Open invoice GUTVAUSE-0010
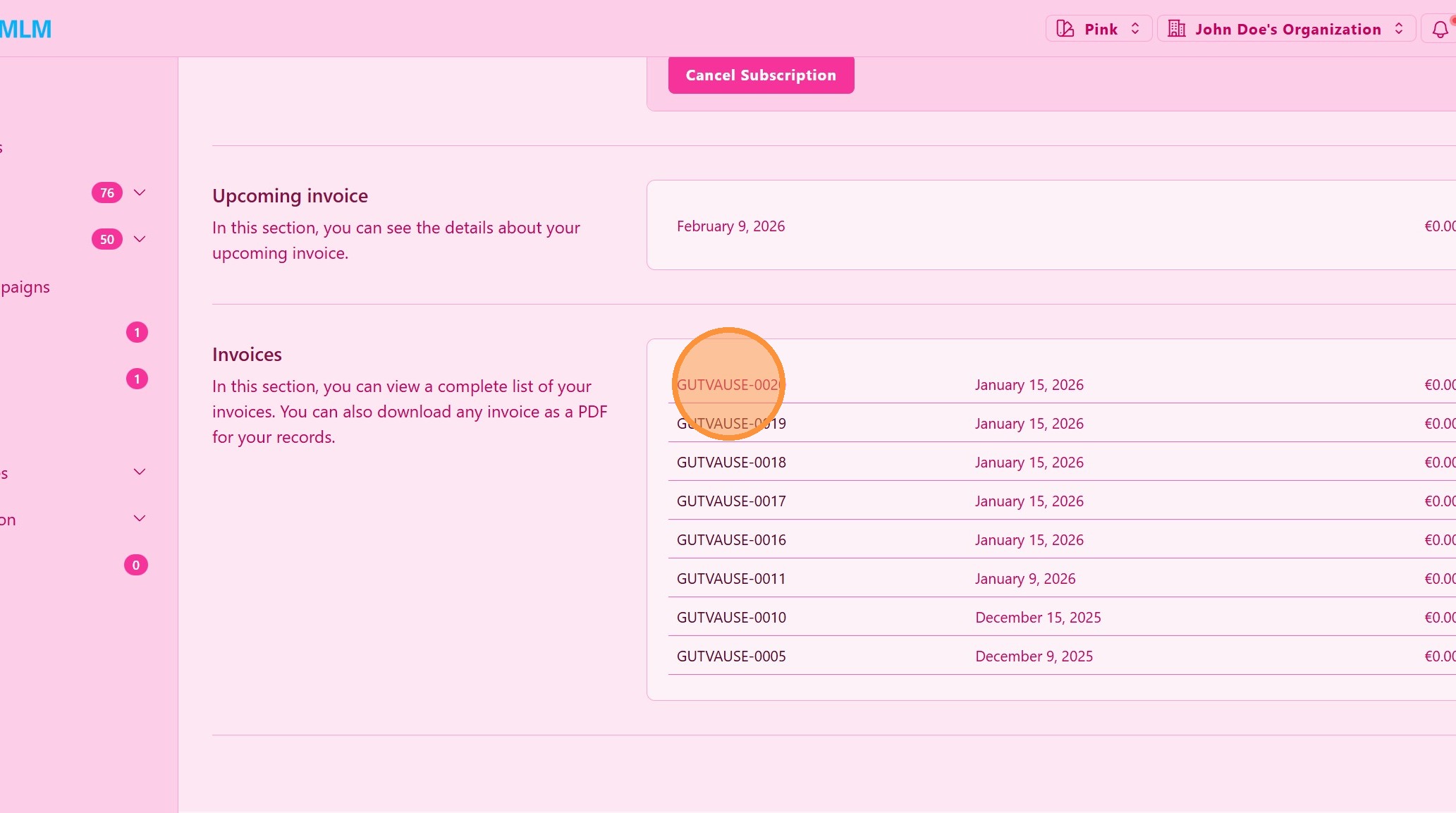 731,618
